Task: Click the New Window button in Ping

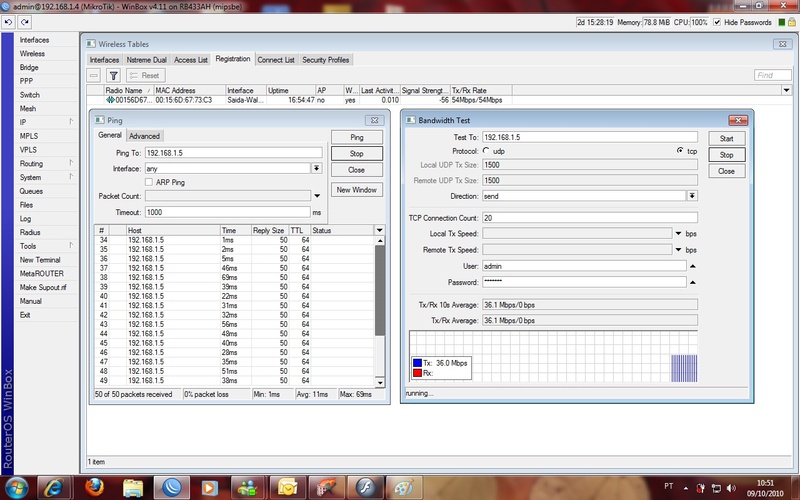Action: coord(357,189)
